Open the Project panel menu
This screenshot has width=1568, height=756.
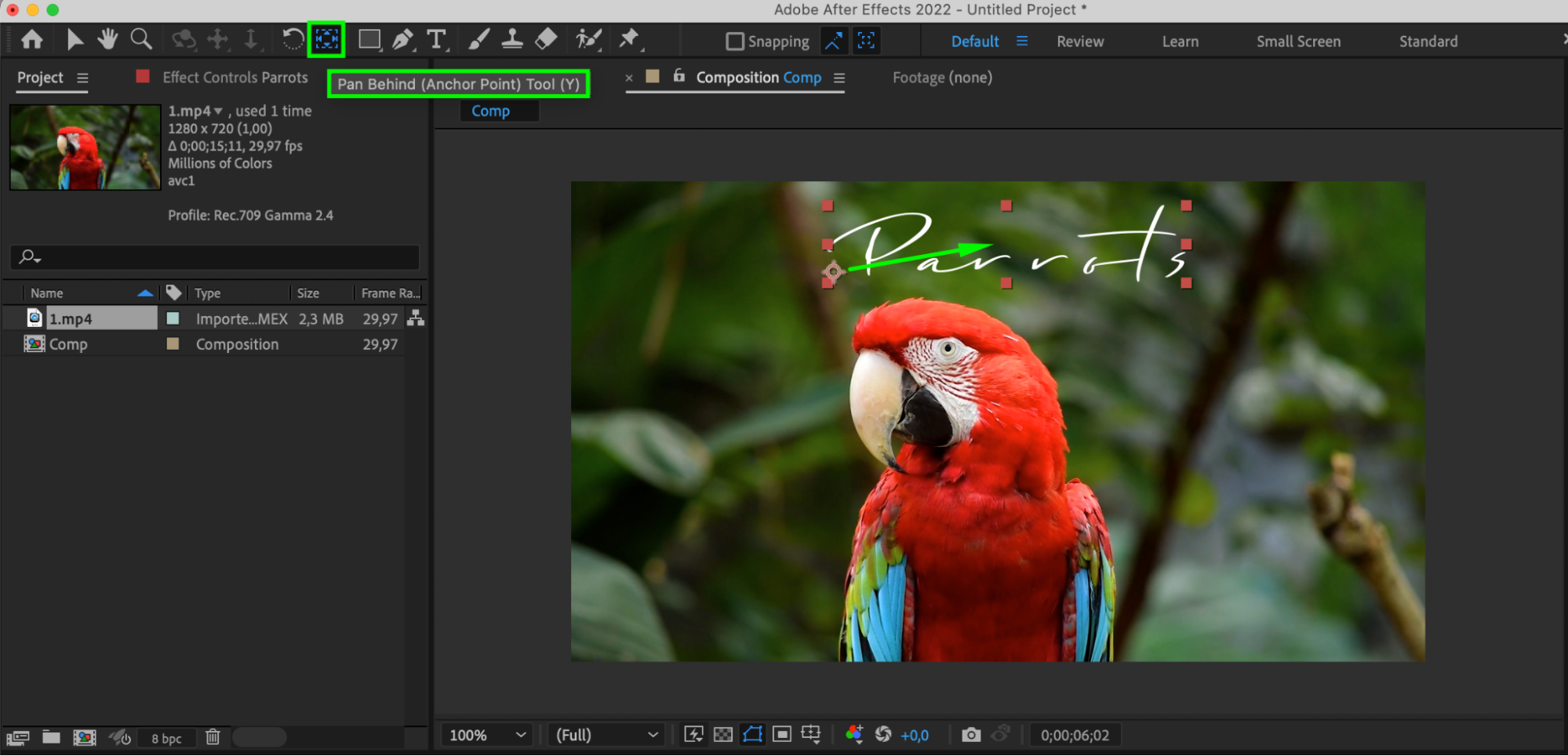pyautogui.click(x=82, y=78)
